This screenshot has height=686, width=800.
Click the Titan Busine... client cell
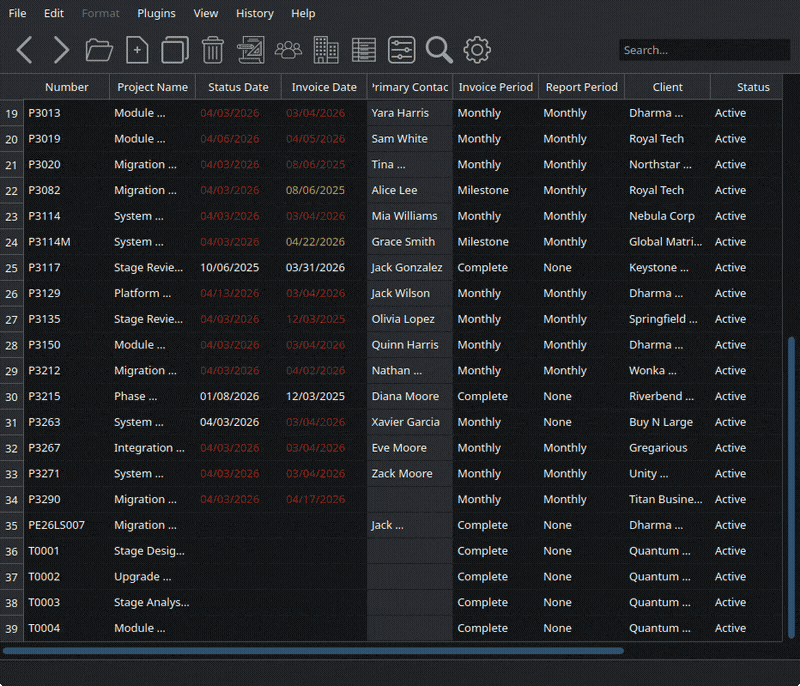pos(667,499)
